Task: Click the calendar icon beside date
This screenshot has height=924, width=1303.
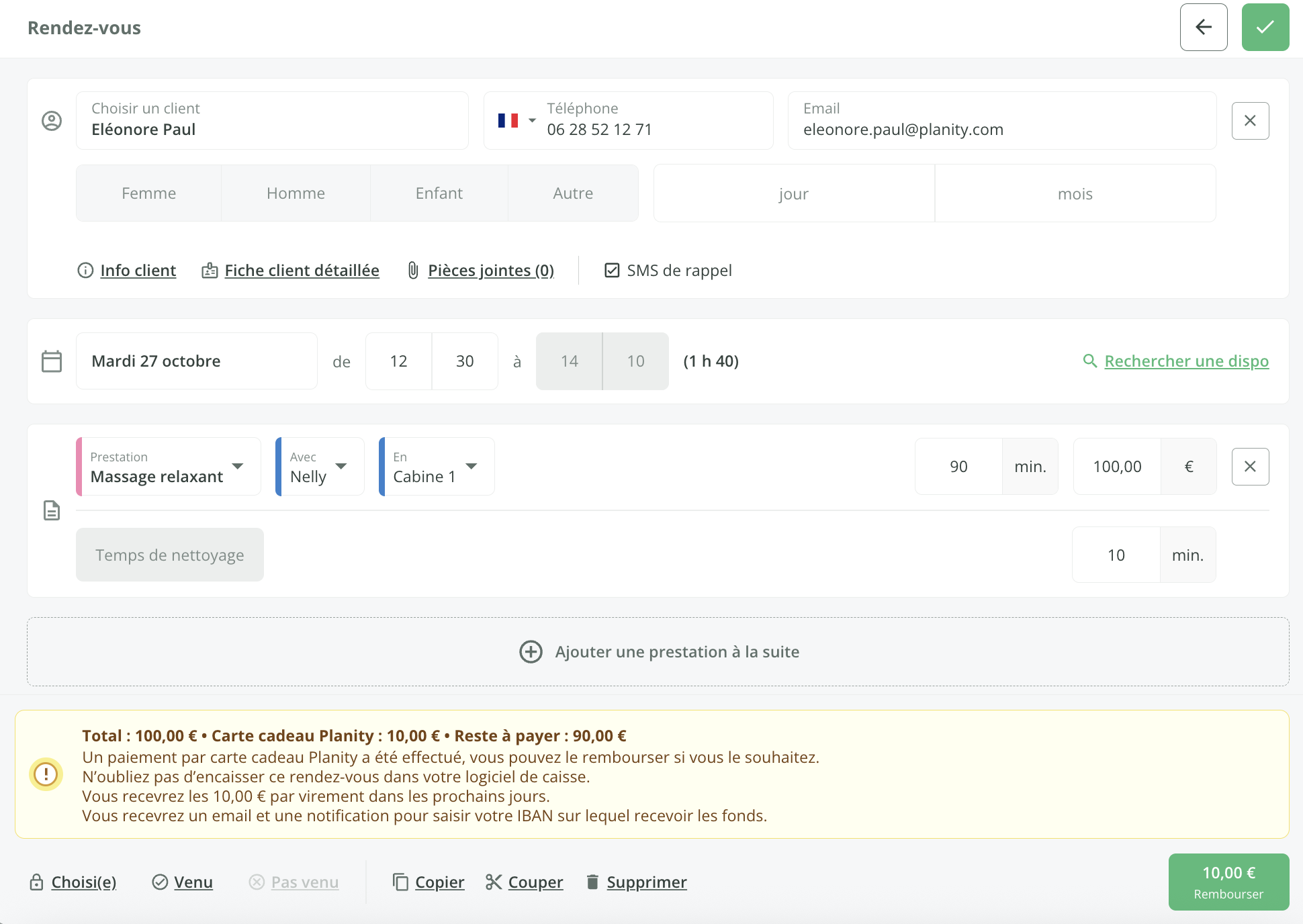Action: pos(52,361)
